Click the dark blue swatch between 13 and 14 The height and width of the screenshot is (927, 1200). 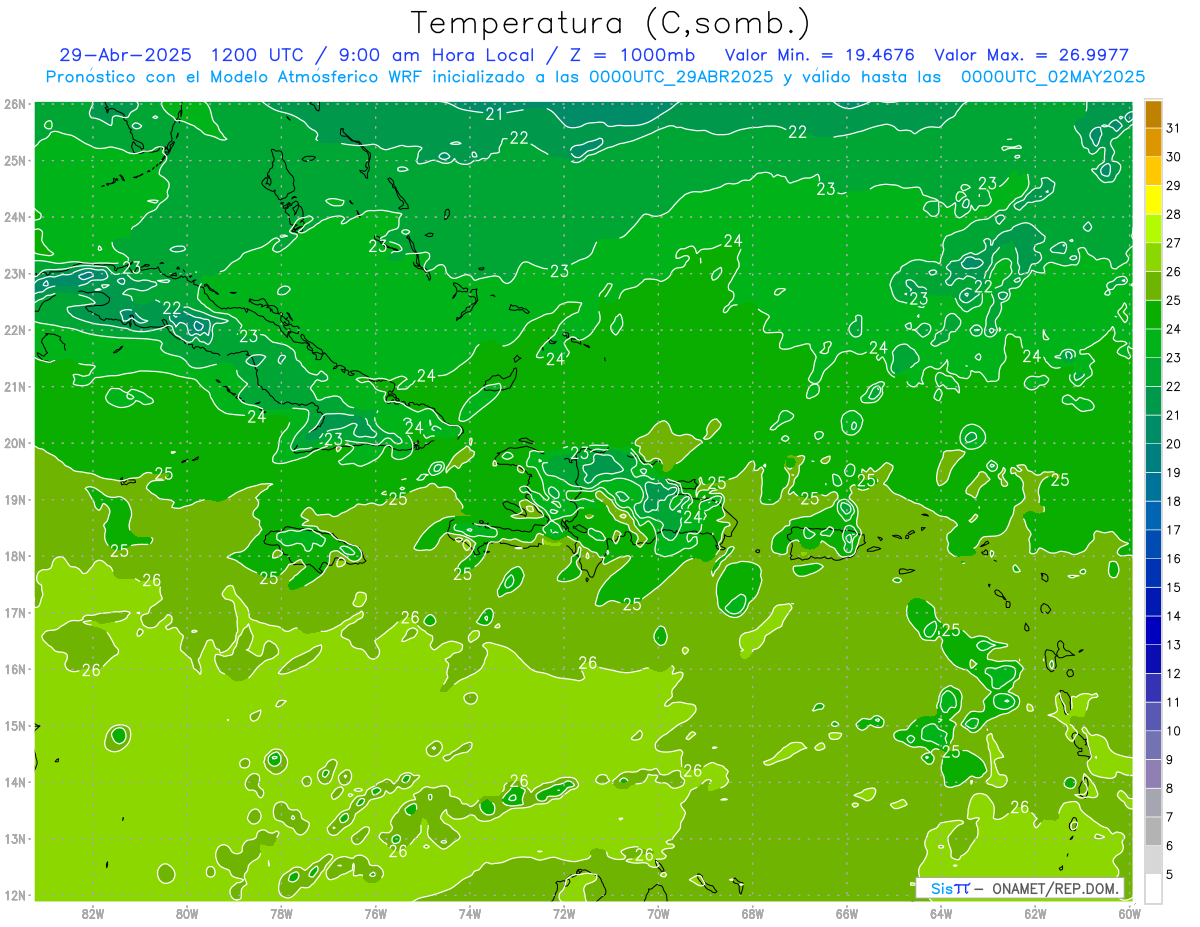1153,630
